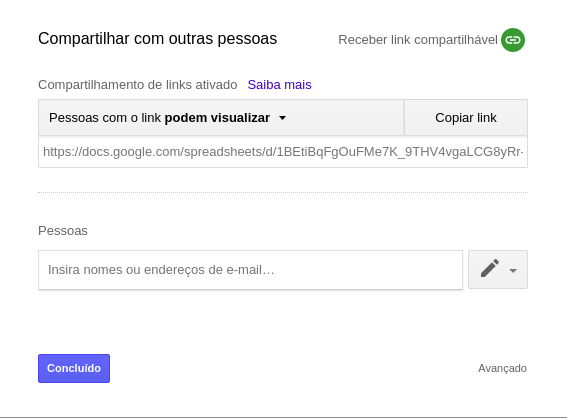Click the 'Compartilhar com outras pessoas' heading
Viewport: 567px width, 418px height.
click(x=157, y=38)
